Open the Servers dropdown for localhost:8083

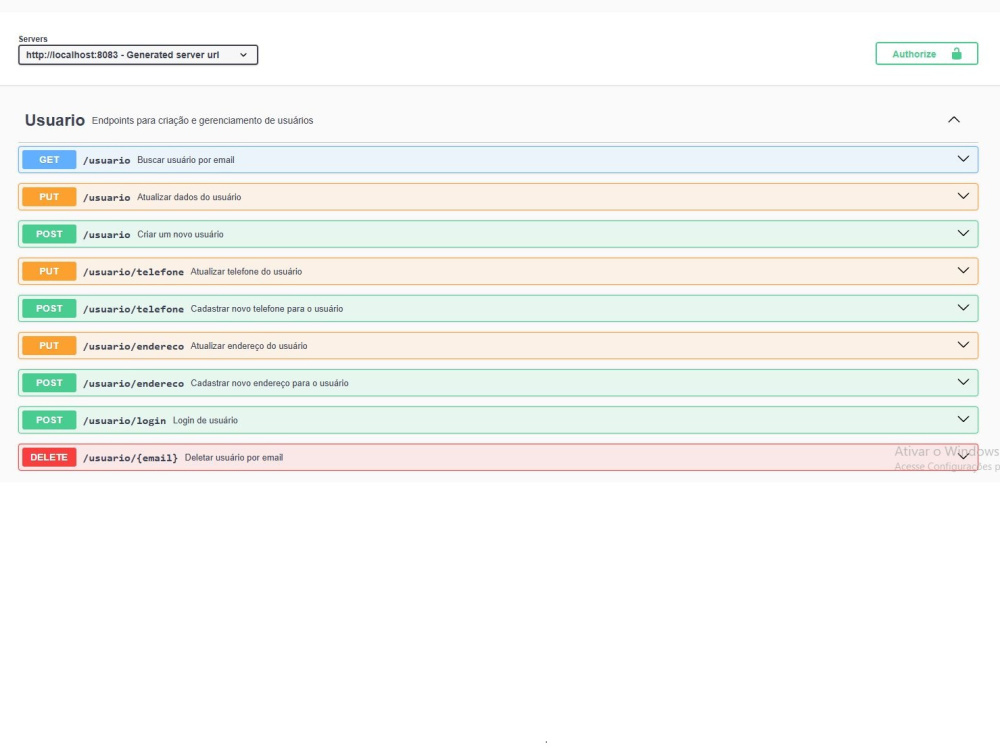pyautogui.click(x=138, y=55)
